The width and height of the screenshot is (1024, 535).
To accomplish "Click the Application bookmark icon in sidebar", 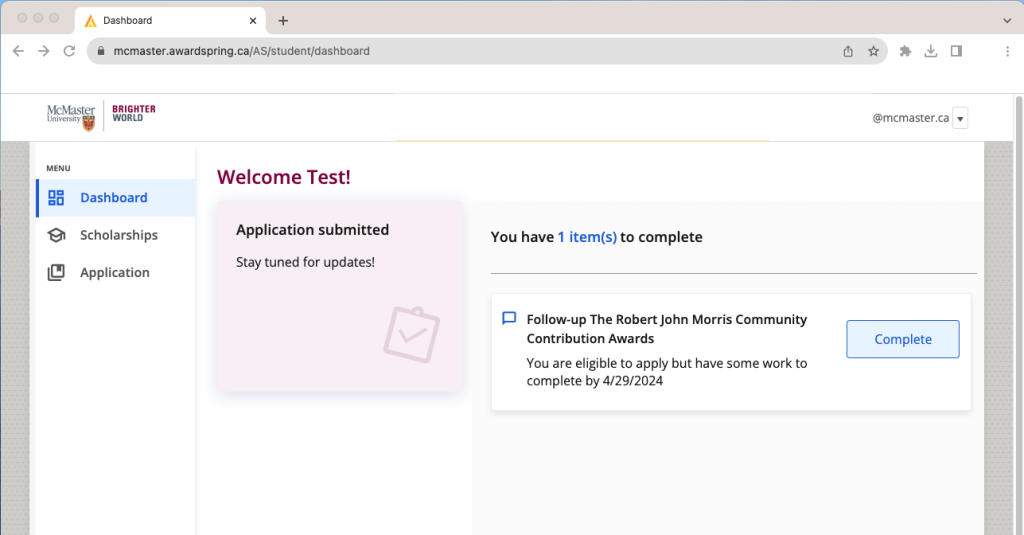I will click(x=56, y=272).
